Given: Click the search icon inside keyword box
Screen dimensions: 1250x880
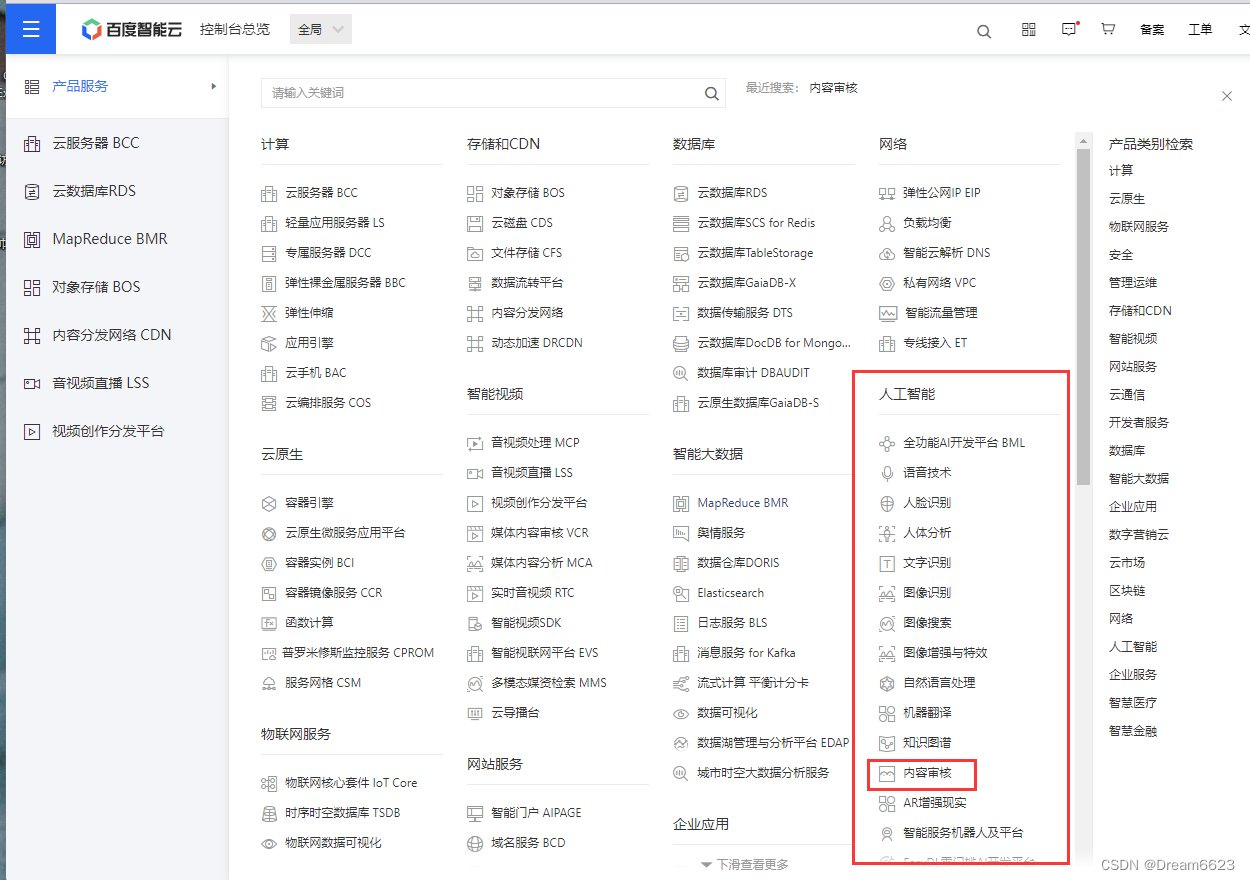Looking at the screenshot, I should click(712, 93).
